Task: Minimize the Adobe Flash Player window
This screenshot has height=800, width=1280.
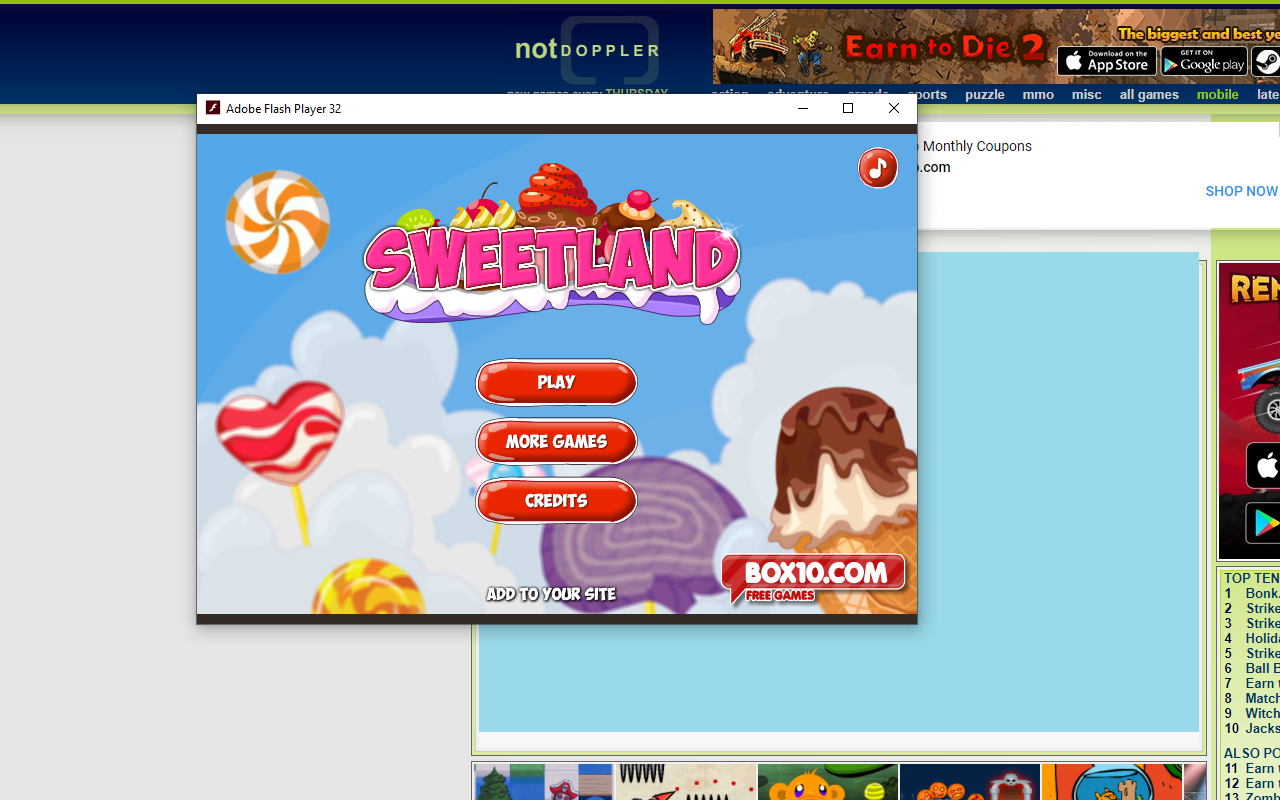Action: 802,108
